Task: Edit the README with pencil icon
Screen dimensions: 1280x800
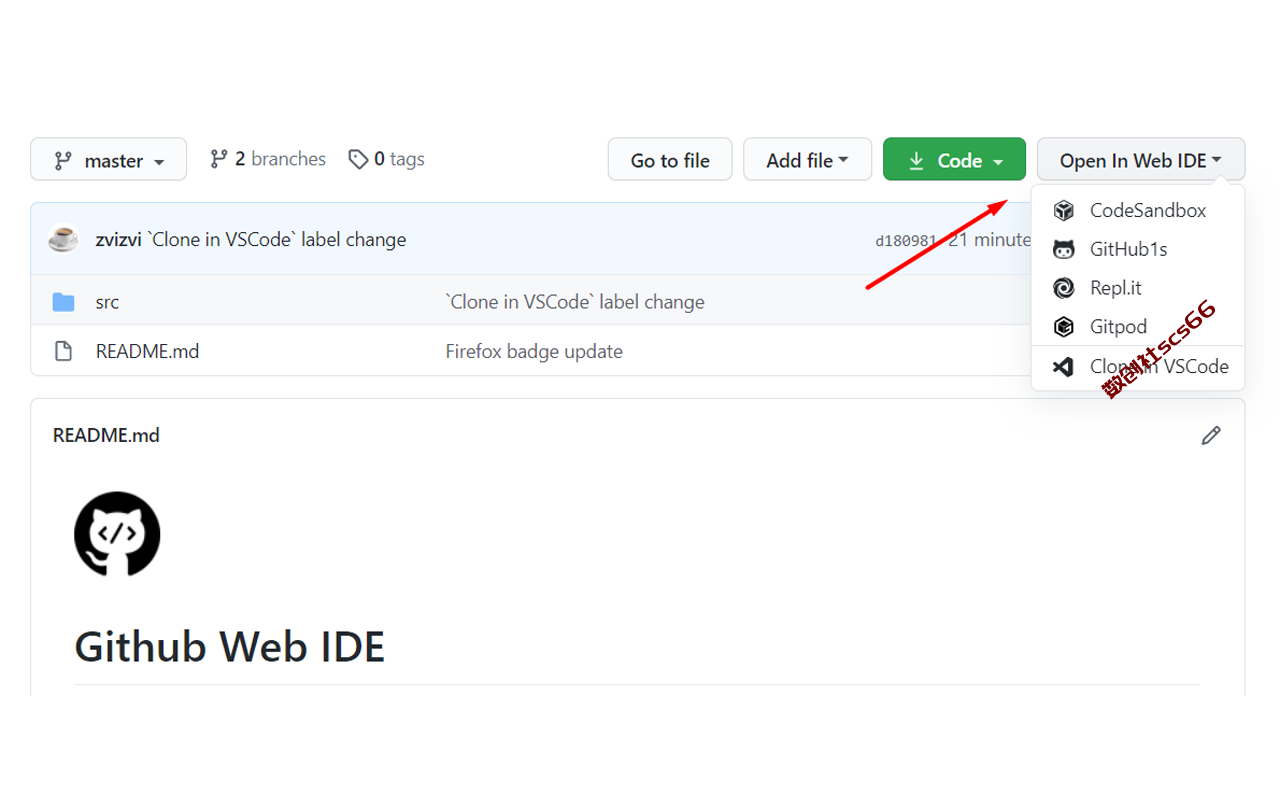Action: [1211, 435]
